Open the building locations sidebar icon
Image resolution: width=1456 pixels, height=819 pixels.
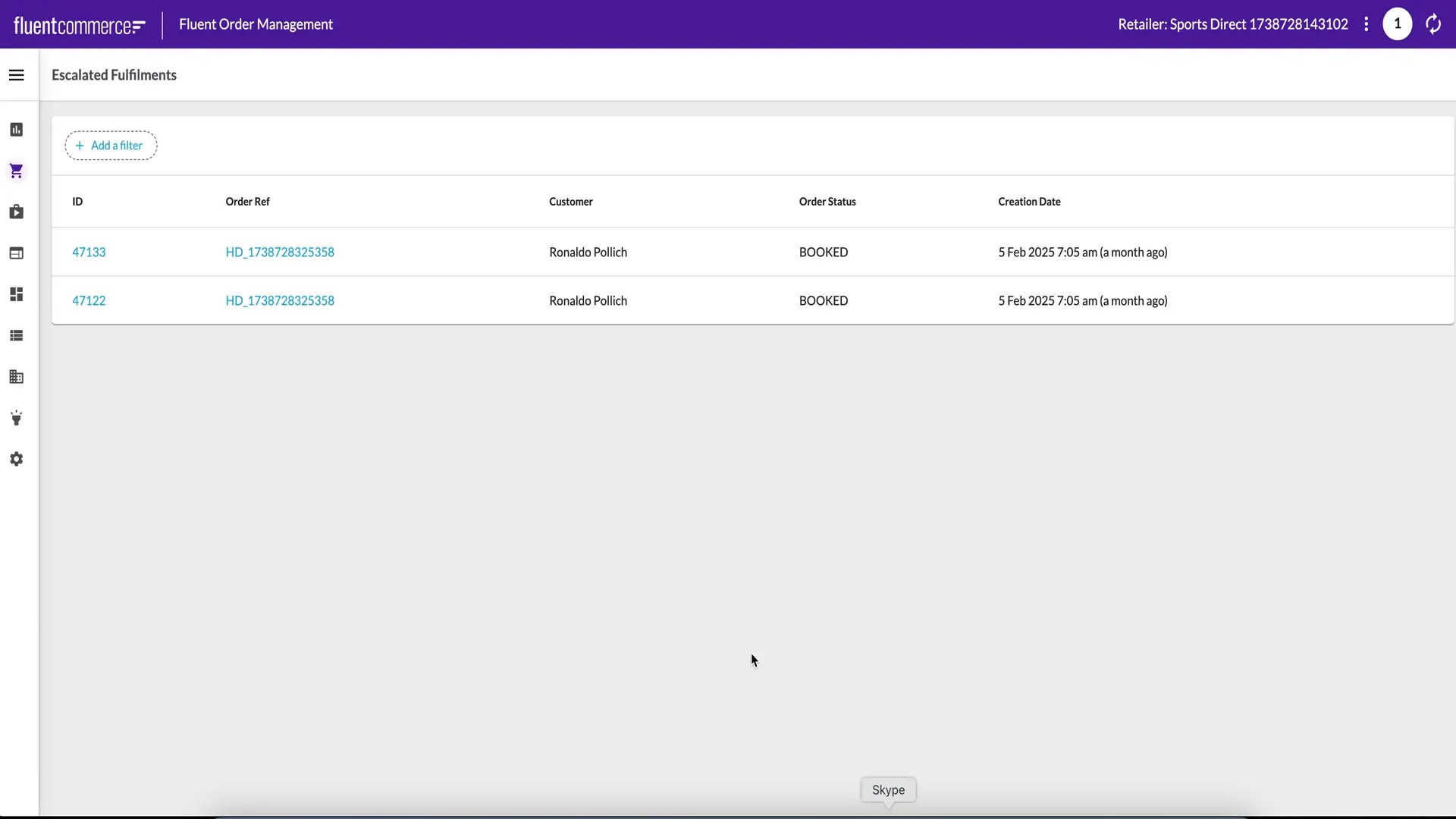tap(17, 377)
